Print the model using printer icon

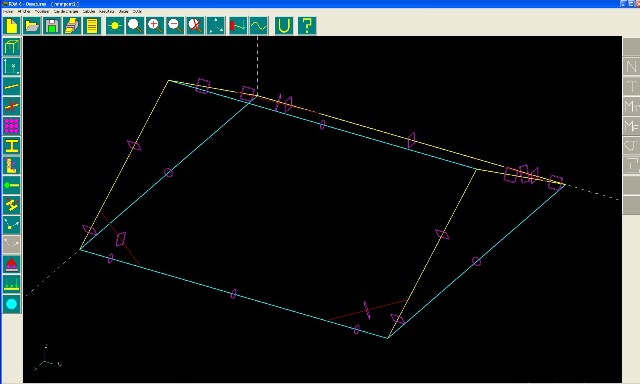[x=72, y=26]
